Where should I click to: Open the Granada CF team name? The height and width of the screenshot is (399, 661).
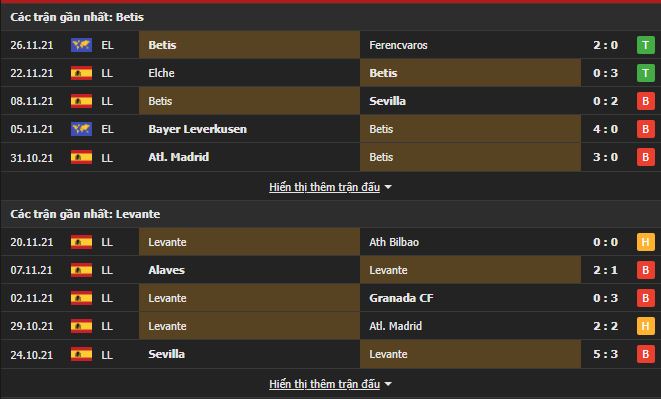coord(401,298)
